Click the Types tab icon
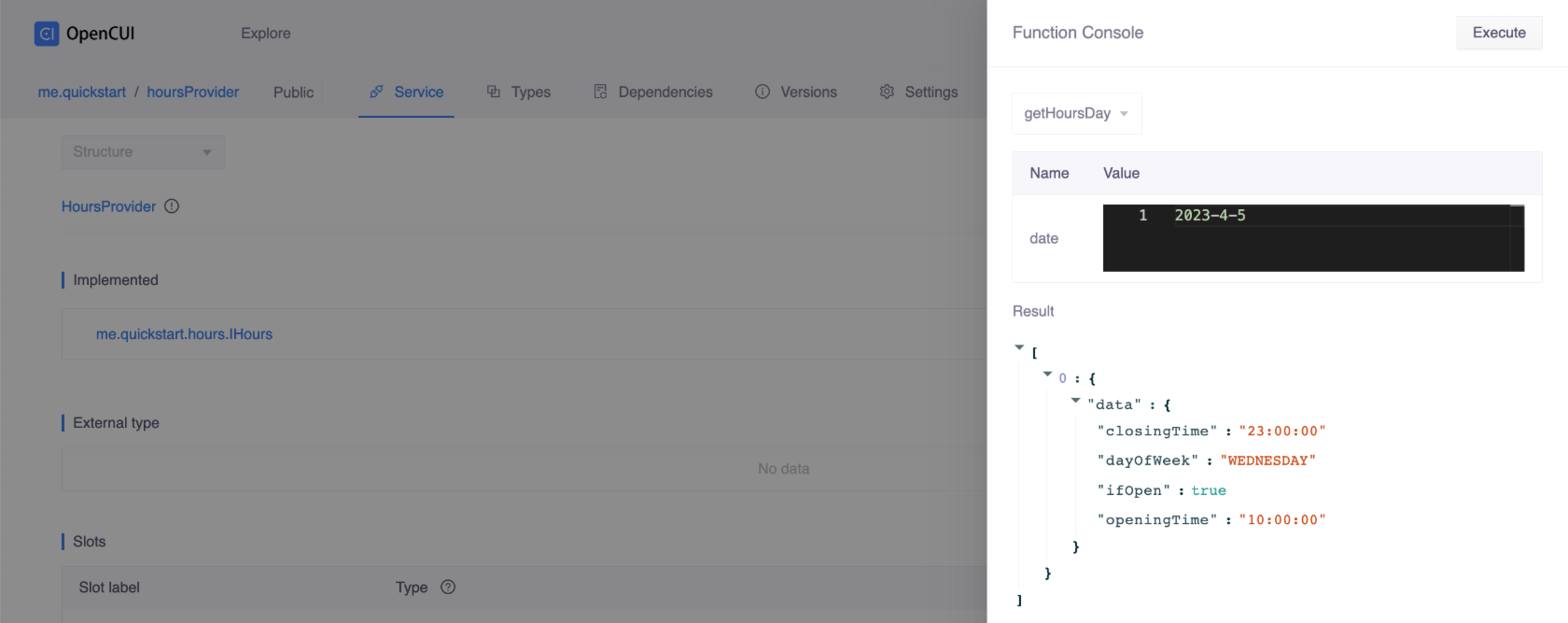The width and height of the screenshot is (1568, 623). click(x=494, y=92)
